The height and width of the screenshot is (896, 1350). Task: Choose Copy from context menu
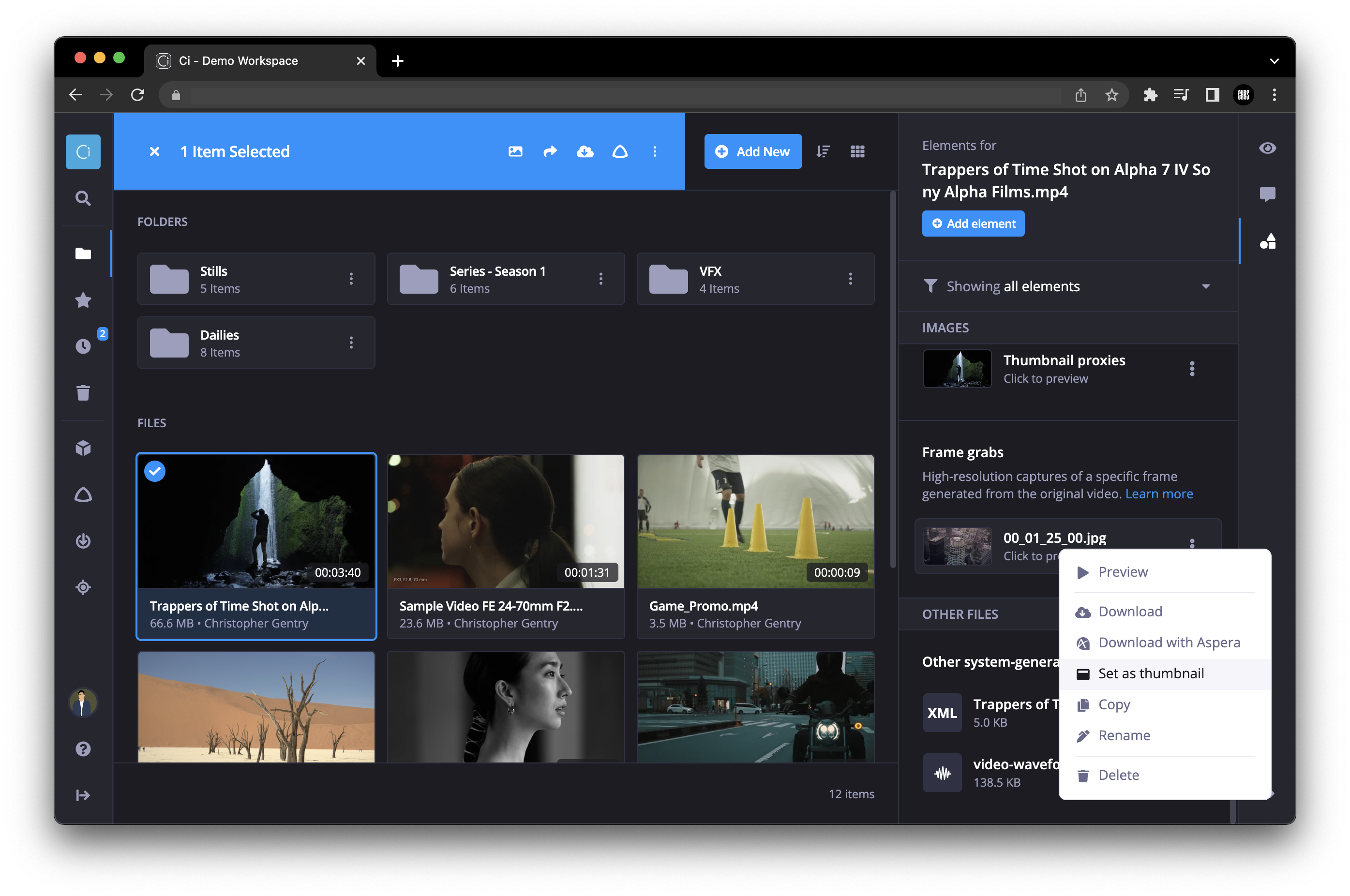[1164, 704]
